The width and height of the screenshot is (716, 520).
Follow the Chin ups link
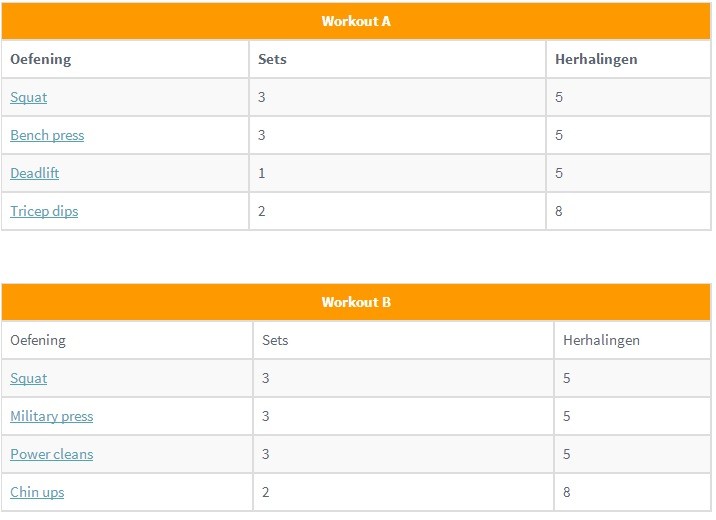pyautogui.click(x=37, y=493)
